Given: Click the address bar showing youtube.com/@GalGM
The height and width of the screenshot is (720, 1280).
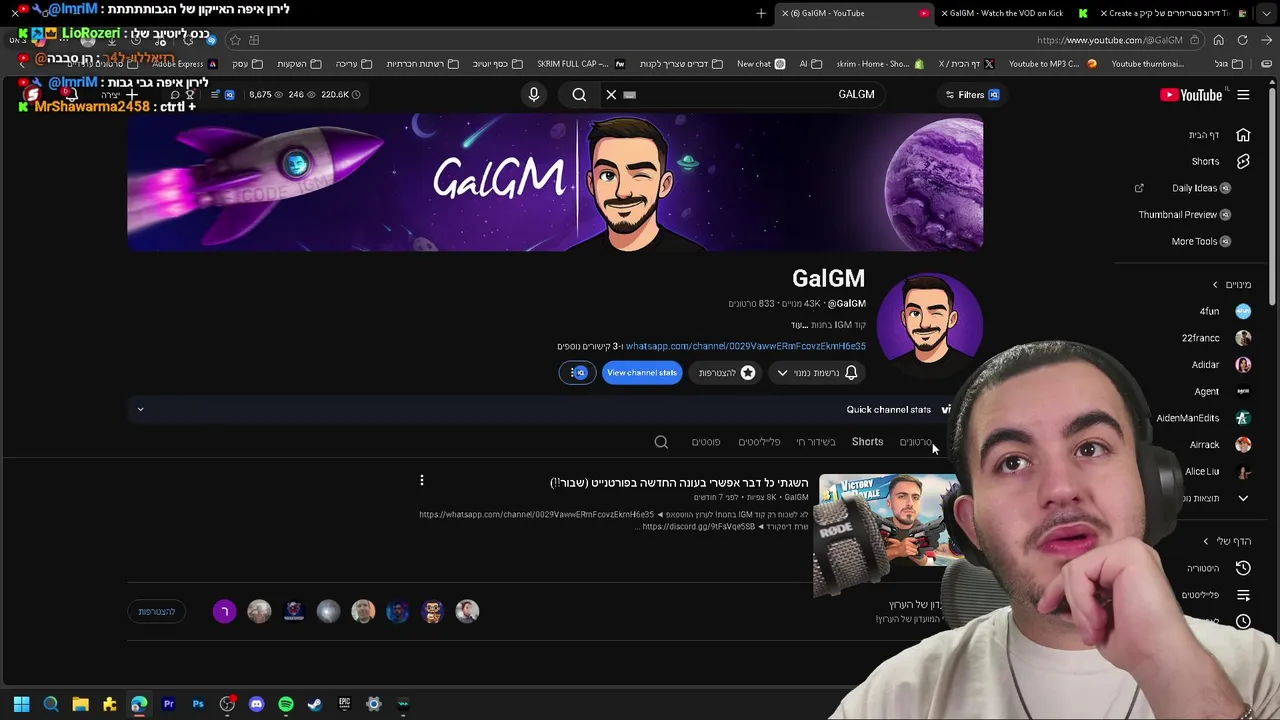Looking at the screenshot, I should pyautogui.click(x=1110, y=40).
